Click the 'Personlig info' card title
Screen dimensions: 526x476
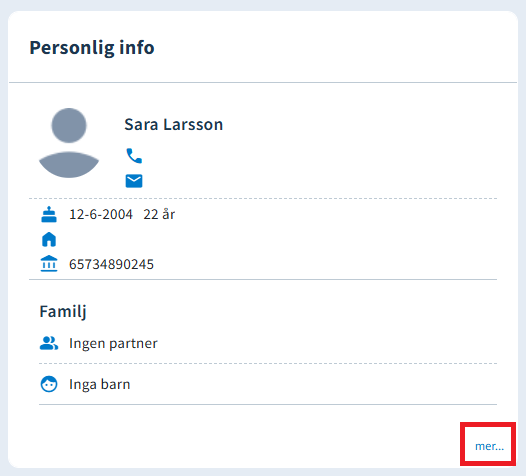tap(92, 48)
